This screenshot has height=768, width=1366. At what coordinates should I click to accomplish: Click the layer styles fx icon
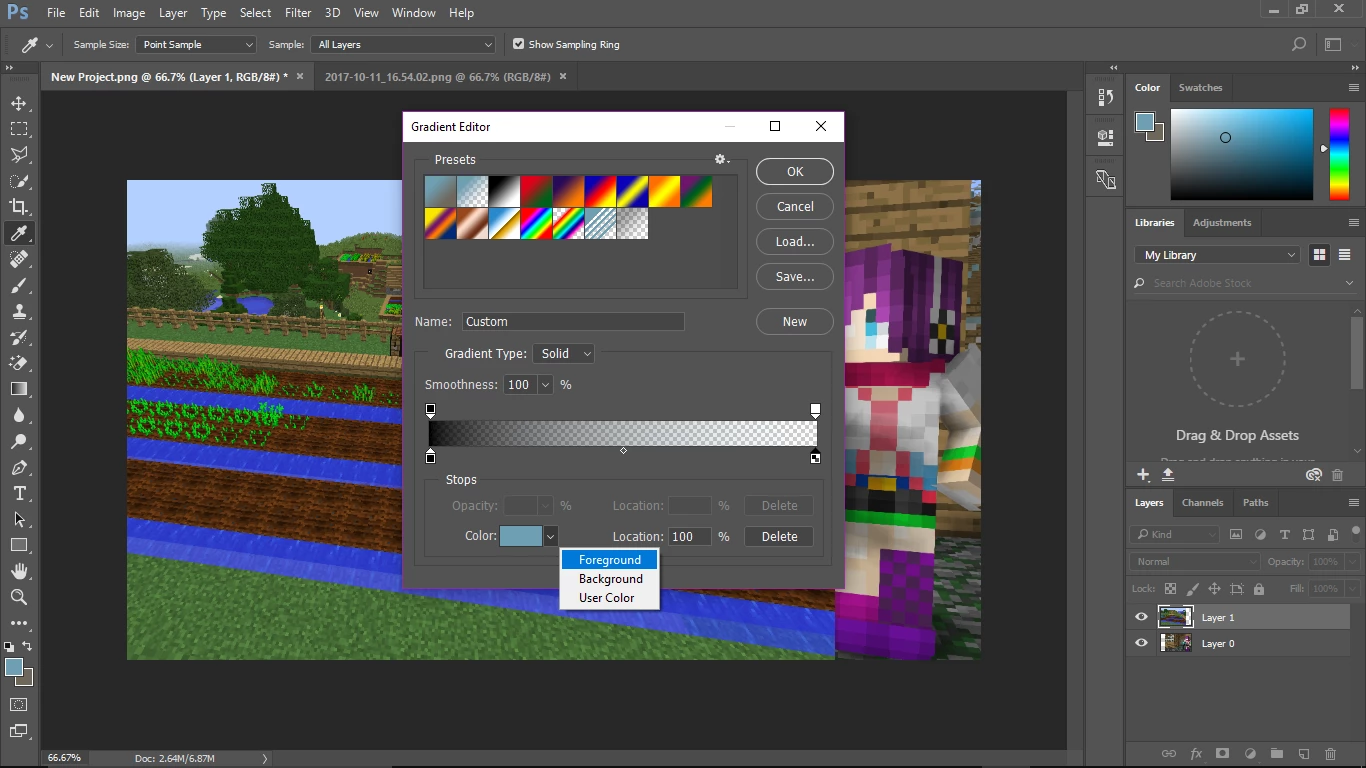pyautogui.click(x=1195, y=753)
